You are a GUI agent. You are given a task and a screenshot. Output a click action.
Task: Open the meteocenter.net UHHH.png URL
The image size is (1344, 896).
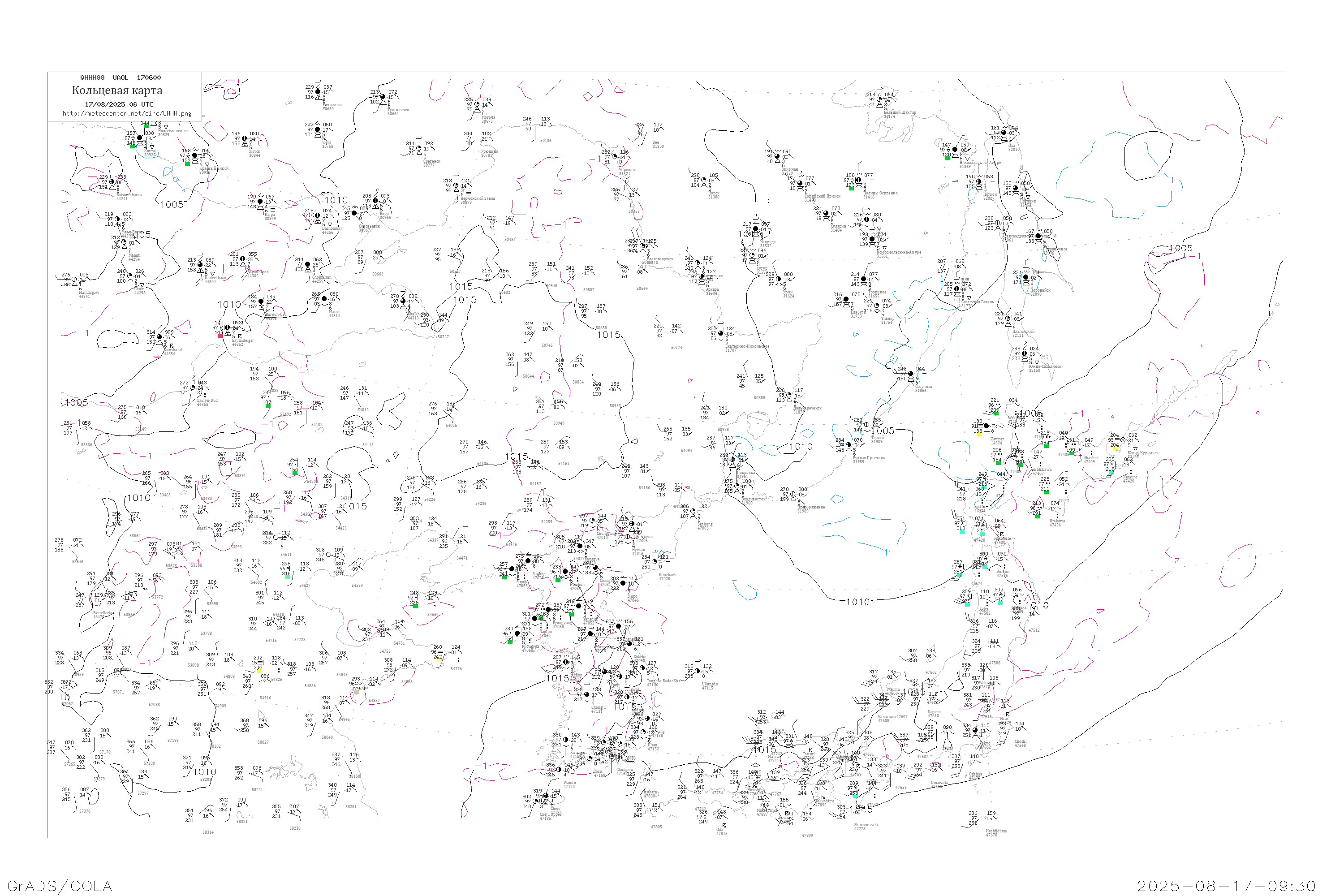click(127, 114)
